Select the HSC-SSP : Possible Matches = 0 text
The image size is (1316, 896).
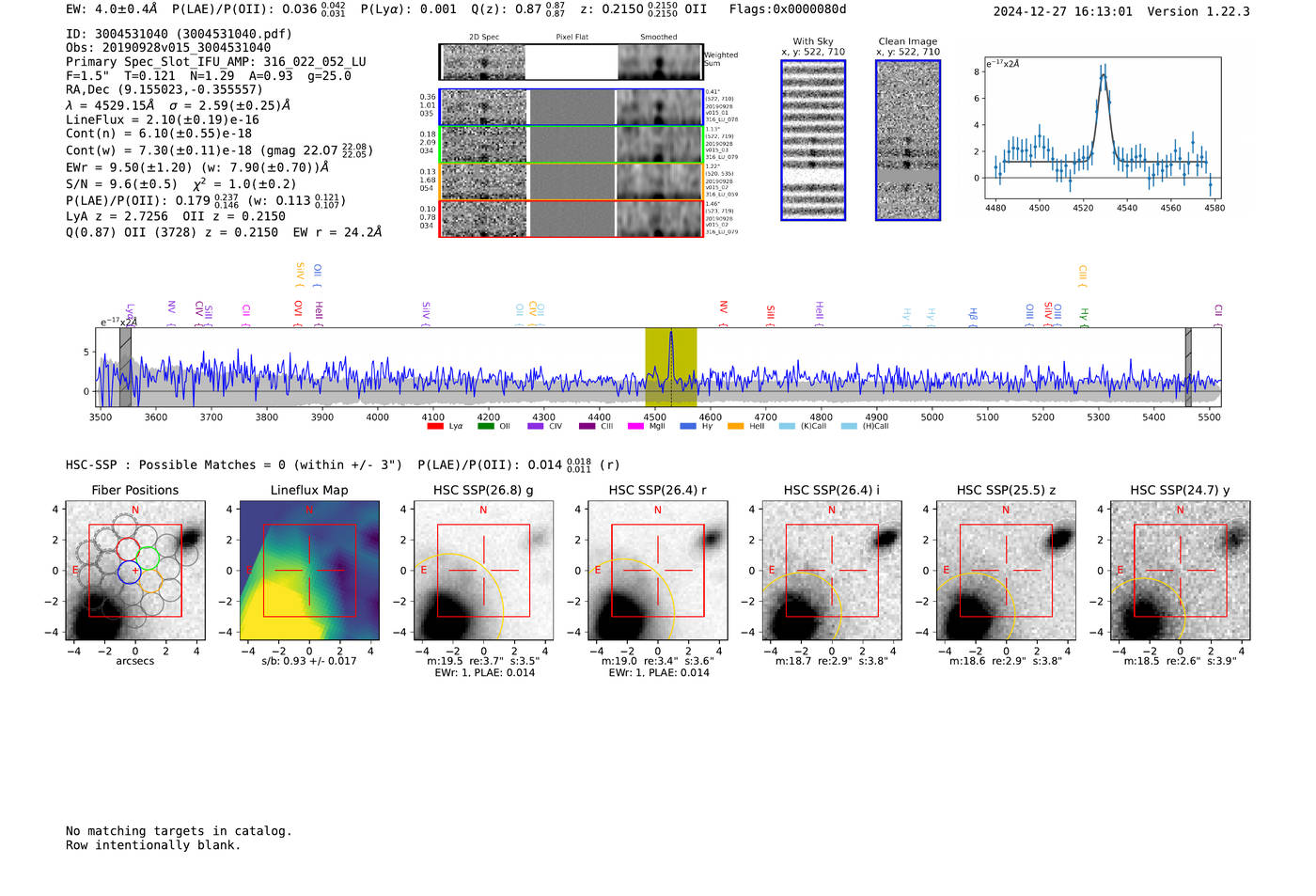(176, 465)
